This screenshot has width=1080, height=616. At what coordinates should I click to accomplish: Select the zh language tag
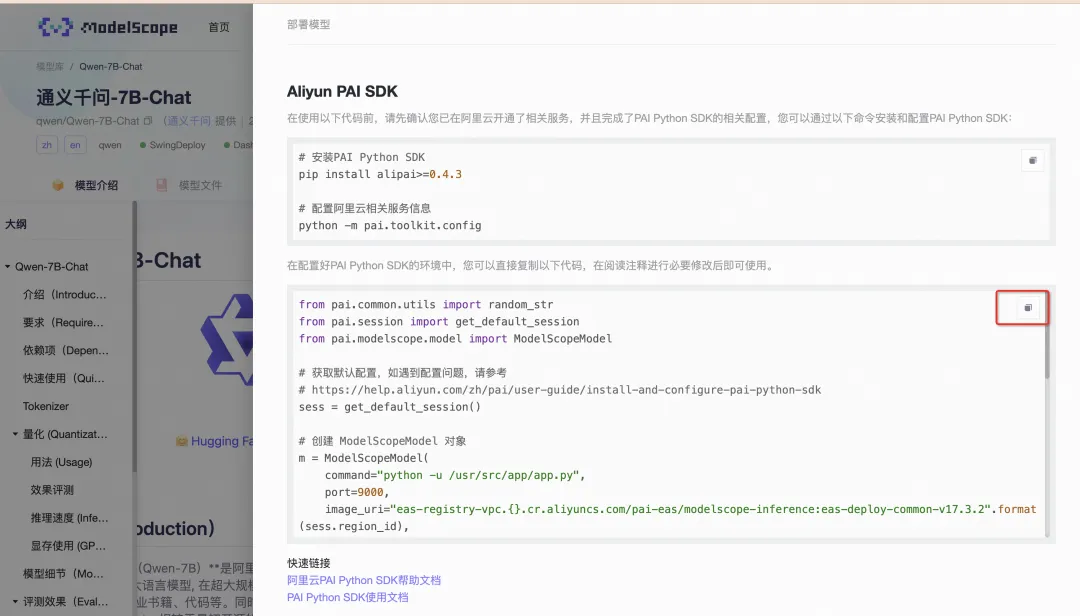(x=47, y=145)
